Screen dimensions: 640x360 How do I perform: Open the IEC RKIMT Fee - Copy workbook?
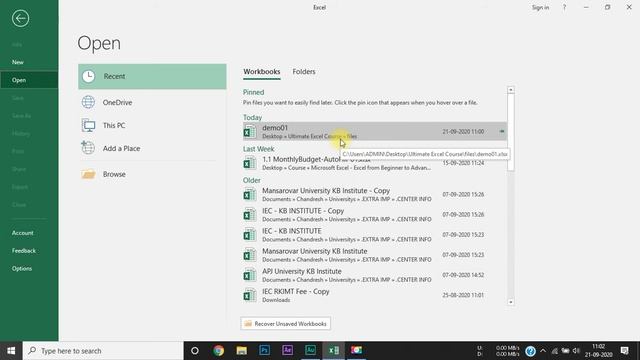(x=375, y=295)
